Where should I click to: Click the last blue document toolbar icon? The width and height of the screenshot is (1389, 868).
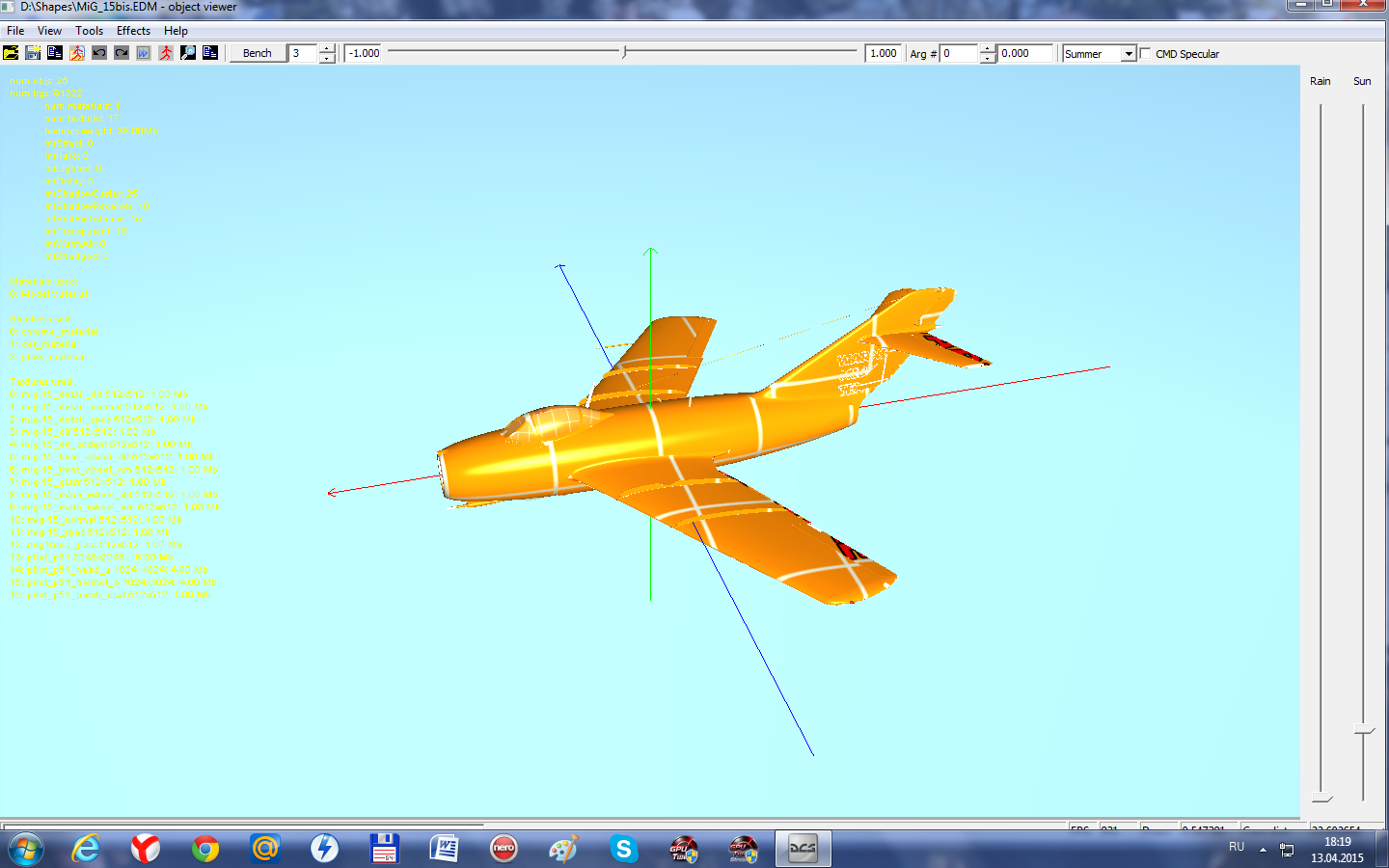click(210, 53)
